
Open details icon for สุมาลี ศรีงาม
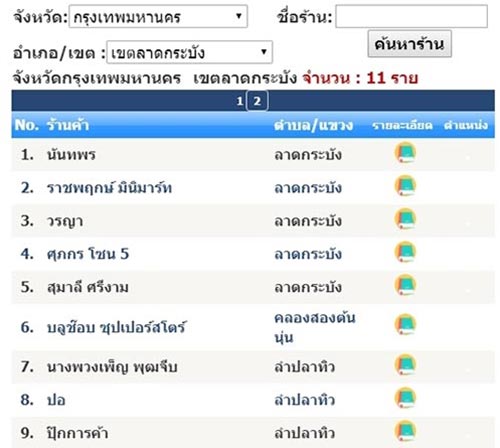click(x=405, y=285)
